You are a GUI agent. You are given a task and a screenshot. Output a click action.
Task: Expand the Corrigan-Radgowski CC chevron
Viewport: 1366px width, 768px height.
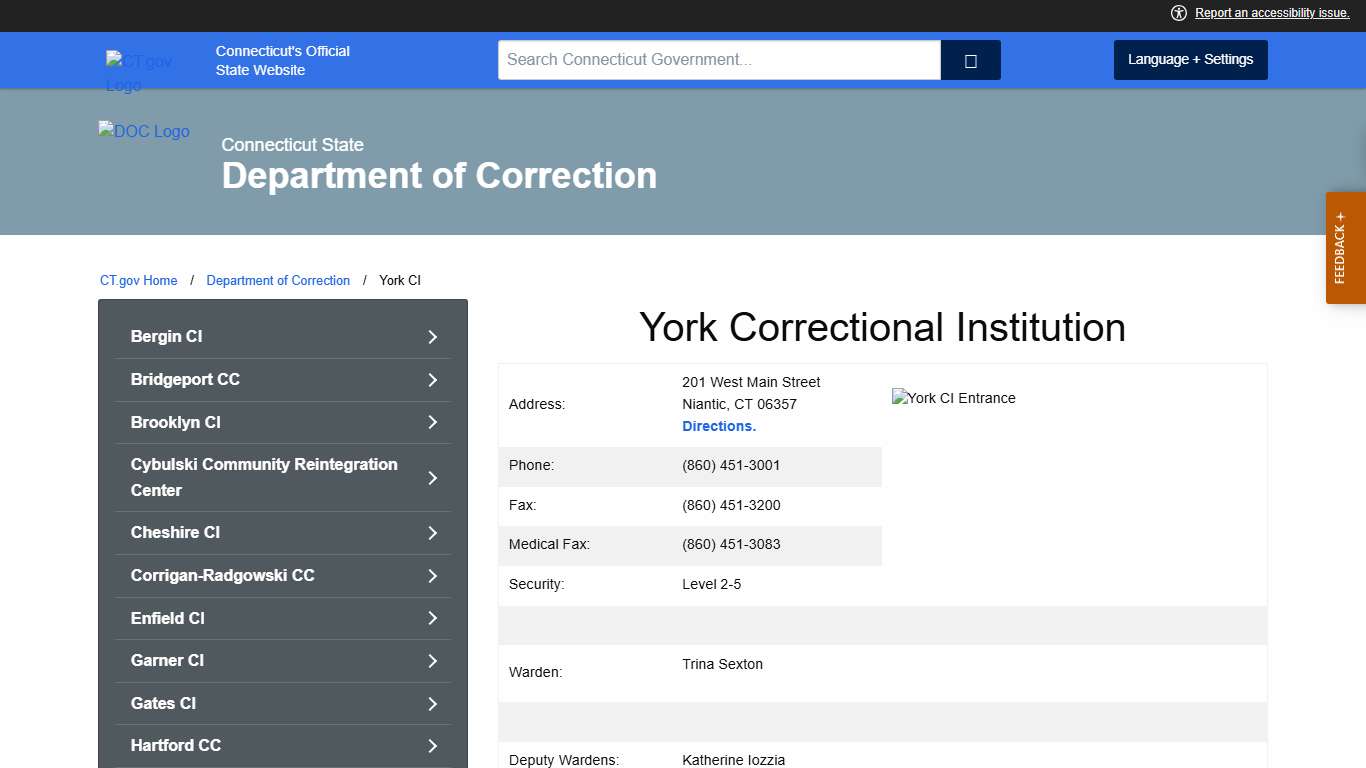pyautogui.click(x=432, y=575)
